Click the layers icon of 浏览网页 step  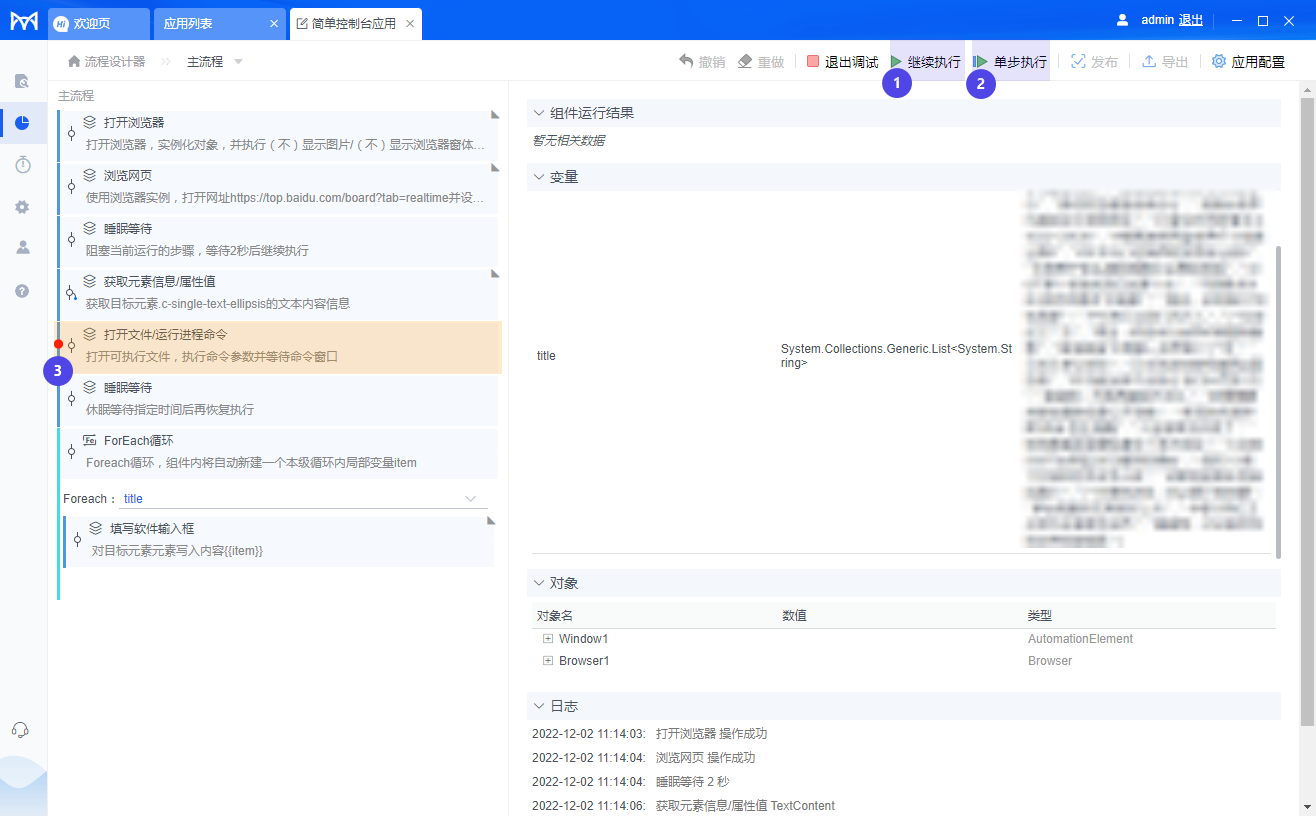(90, 175)
